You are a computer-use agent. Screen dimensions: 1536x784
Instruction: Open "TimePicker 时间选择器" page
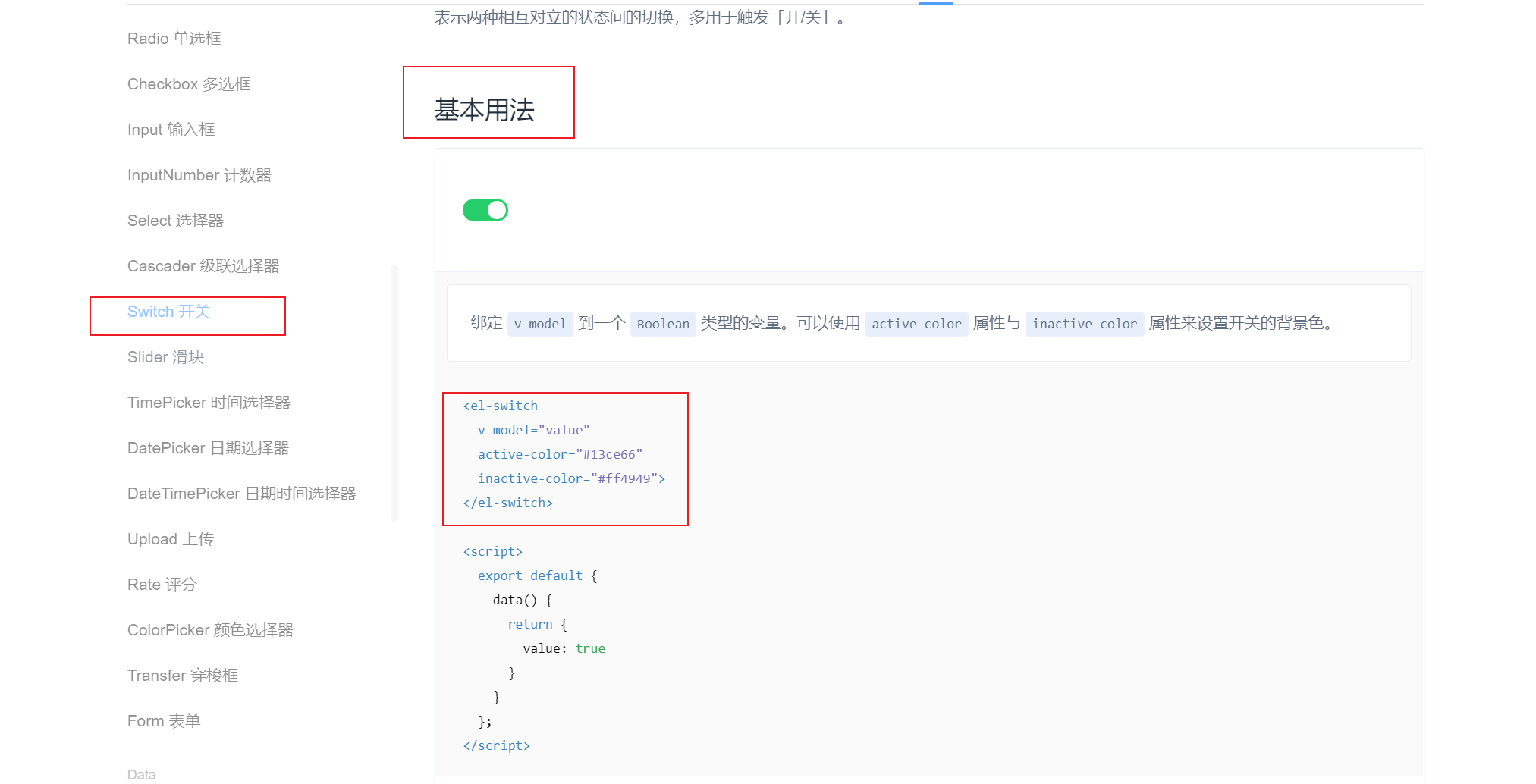[x=209, y=402]
